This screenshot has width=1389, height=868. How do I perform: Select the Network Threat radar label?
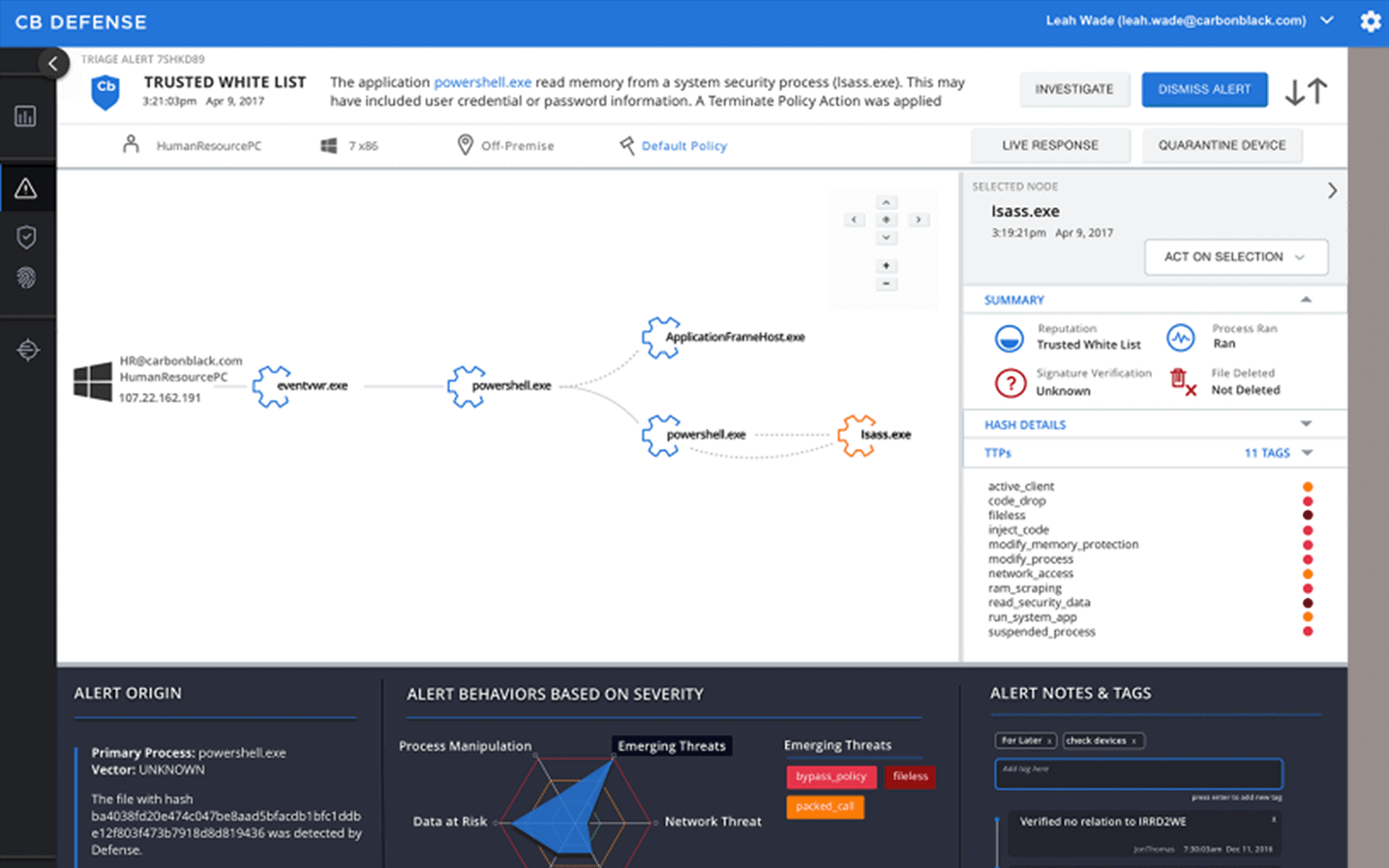click(x=713, y=822)
